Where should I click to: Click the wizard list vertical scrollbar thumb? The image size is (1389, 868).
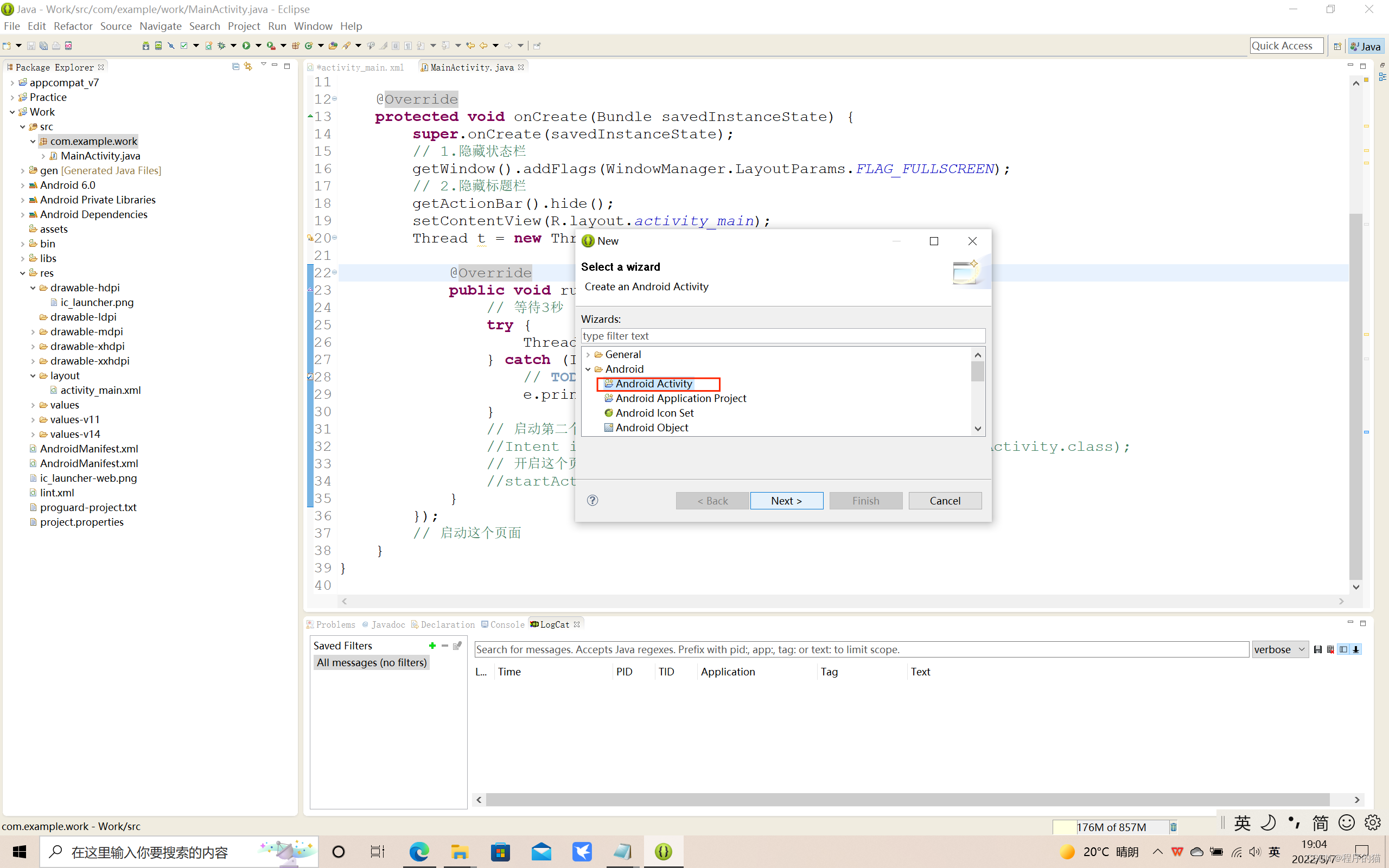[x=978, y=372]
